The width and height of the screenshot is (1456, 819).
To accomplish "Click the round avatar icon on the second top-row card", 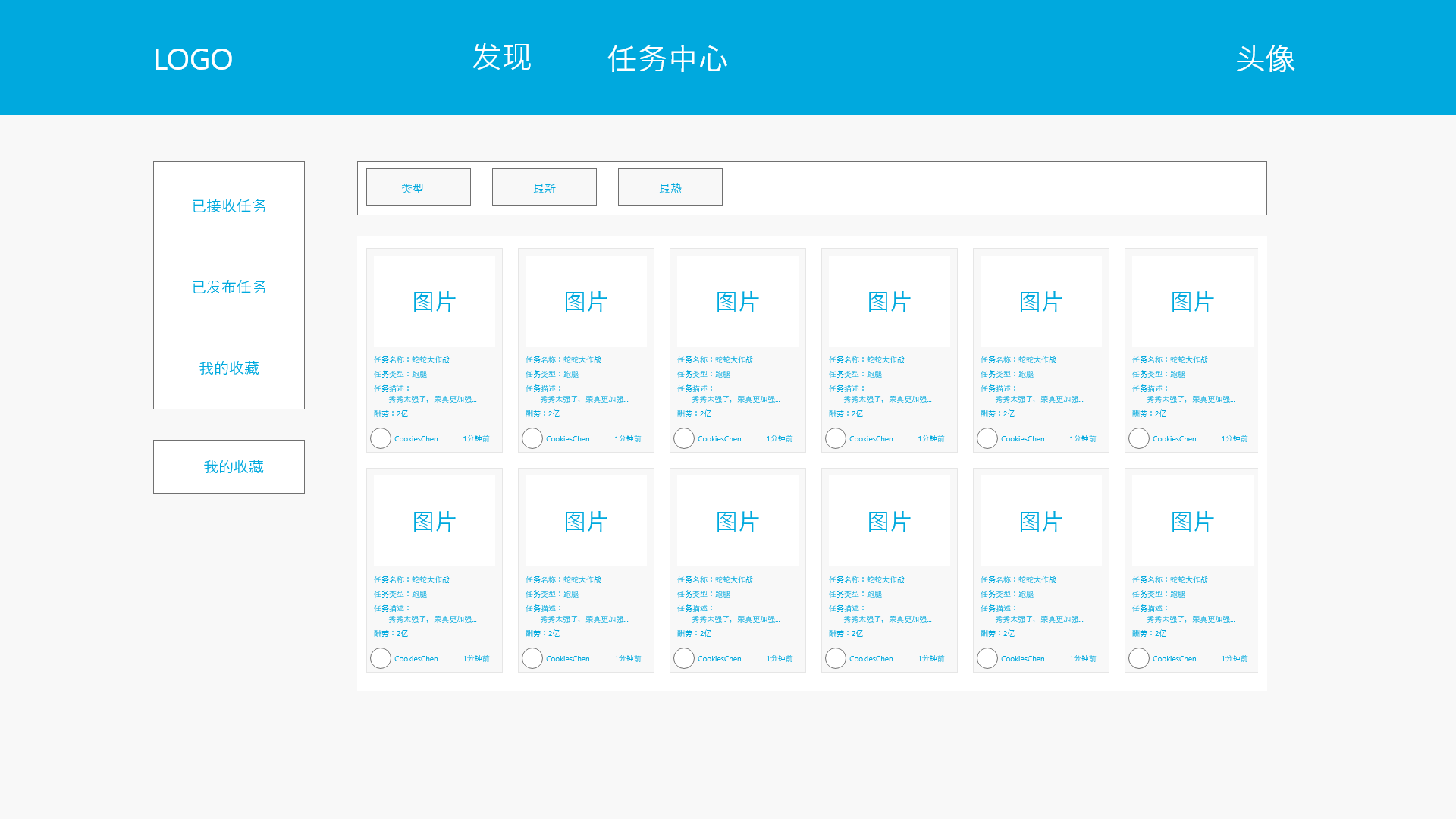I will coord(532,438).
